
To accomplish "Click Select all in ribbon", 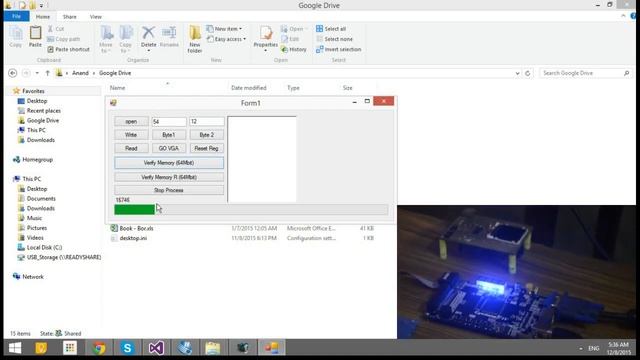I will [x=331, y=29].
